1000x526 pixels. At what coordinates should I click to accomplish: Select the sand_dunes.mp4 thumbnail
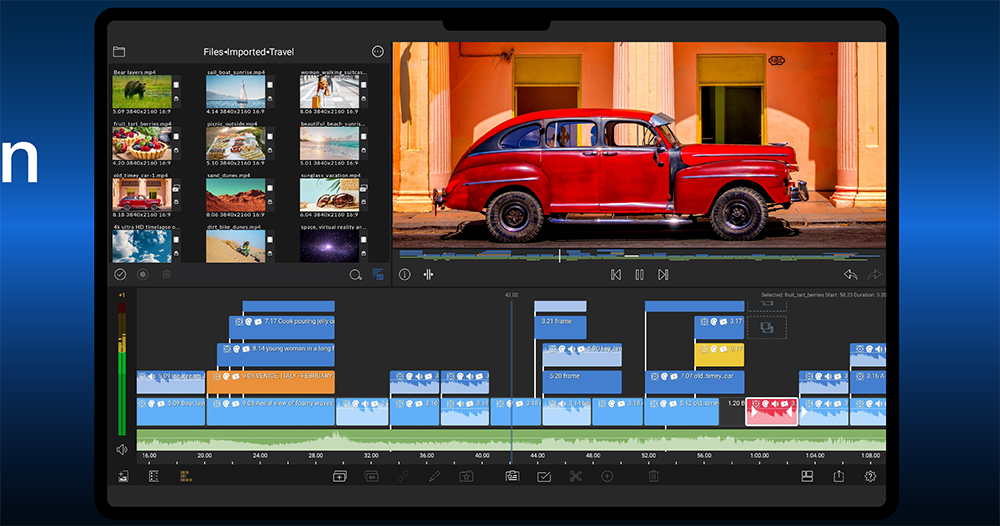[236, 195]
